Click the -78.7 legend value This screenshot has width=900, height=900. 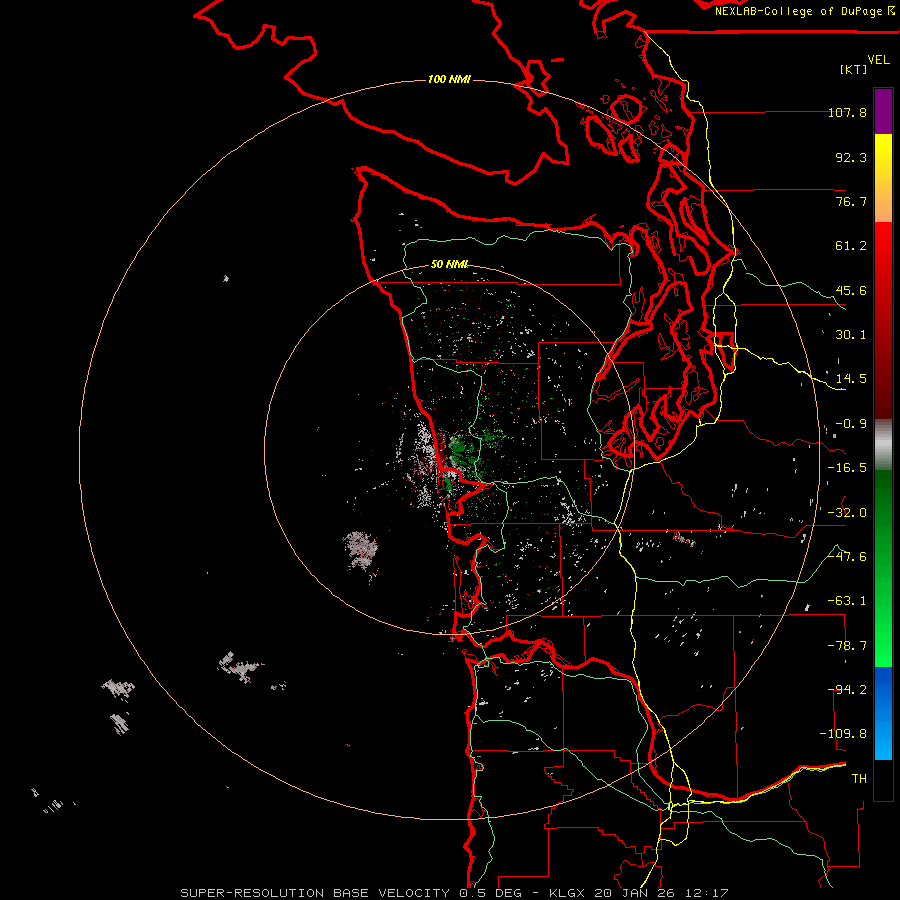coord(847,646)
